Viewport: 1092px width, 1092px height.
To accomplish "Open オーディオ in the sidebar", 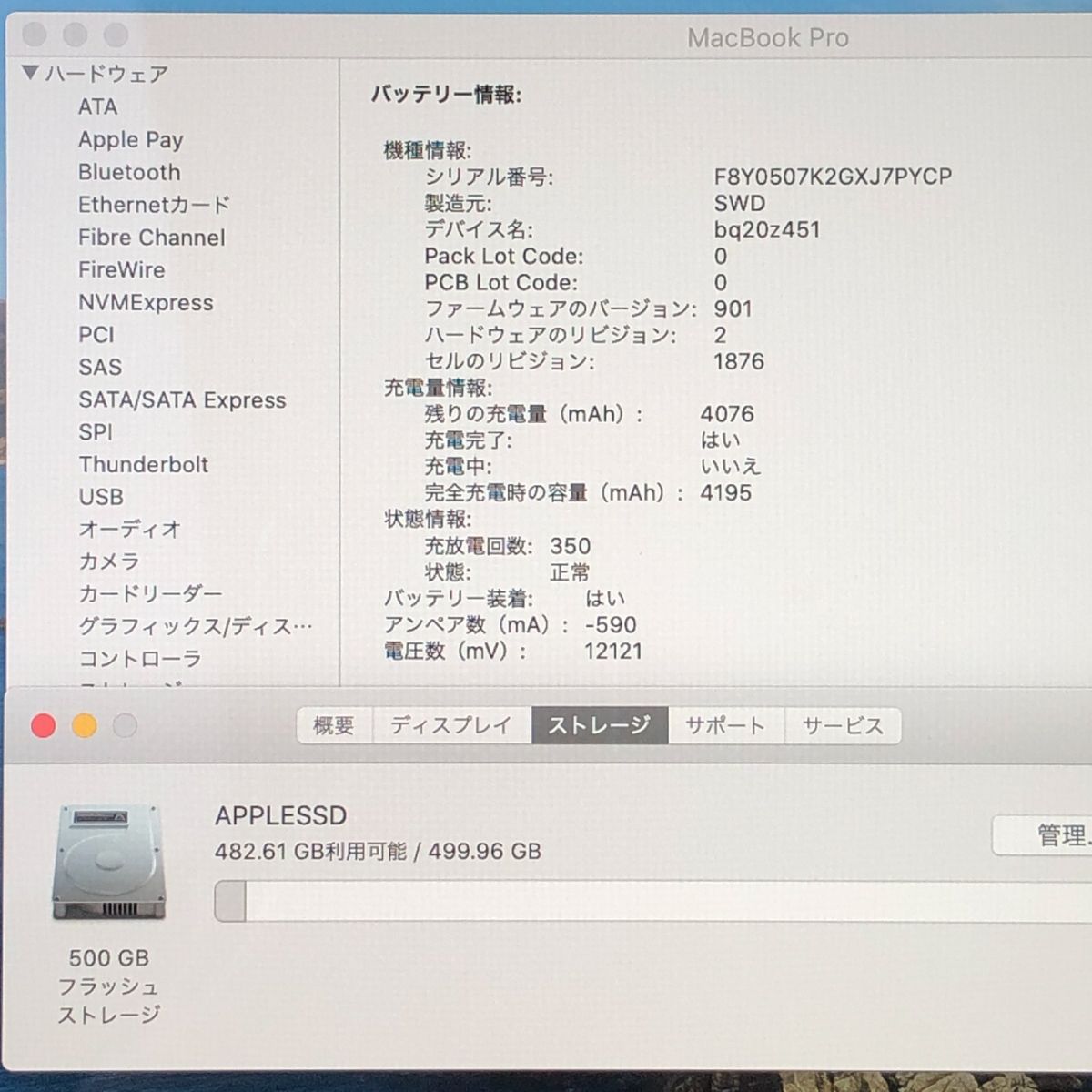I will click(129, 529).
